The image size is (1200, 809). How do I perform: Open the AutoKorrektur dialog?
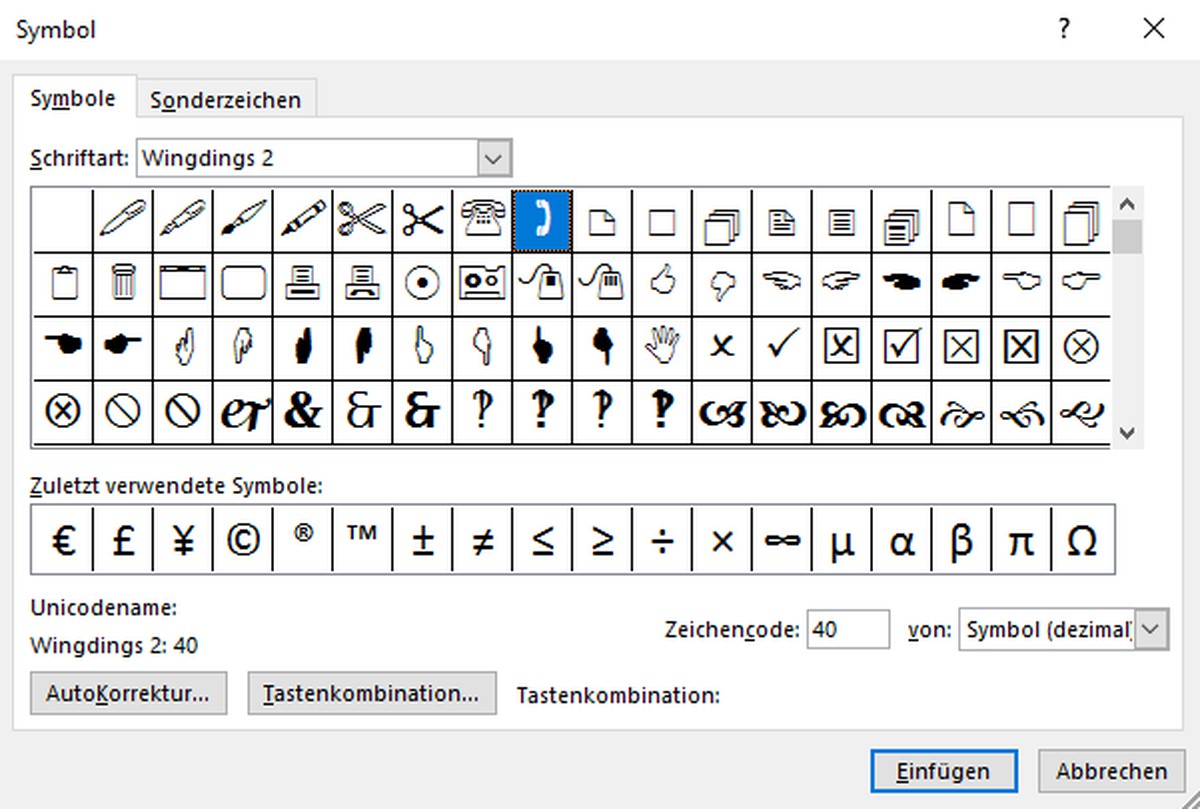pyautogui.click(x=128, y=692)
